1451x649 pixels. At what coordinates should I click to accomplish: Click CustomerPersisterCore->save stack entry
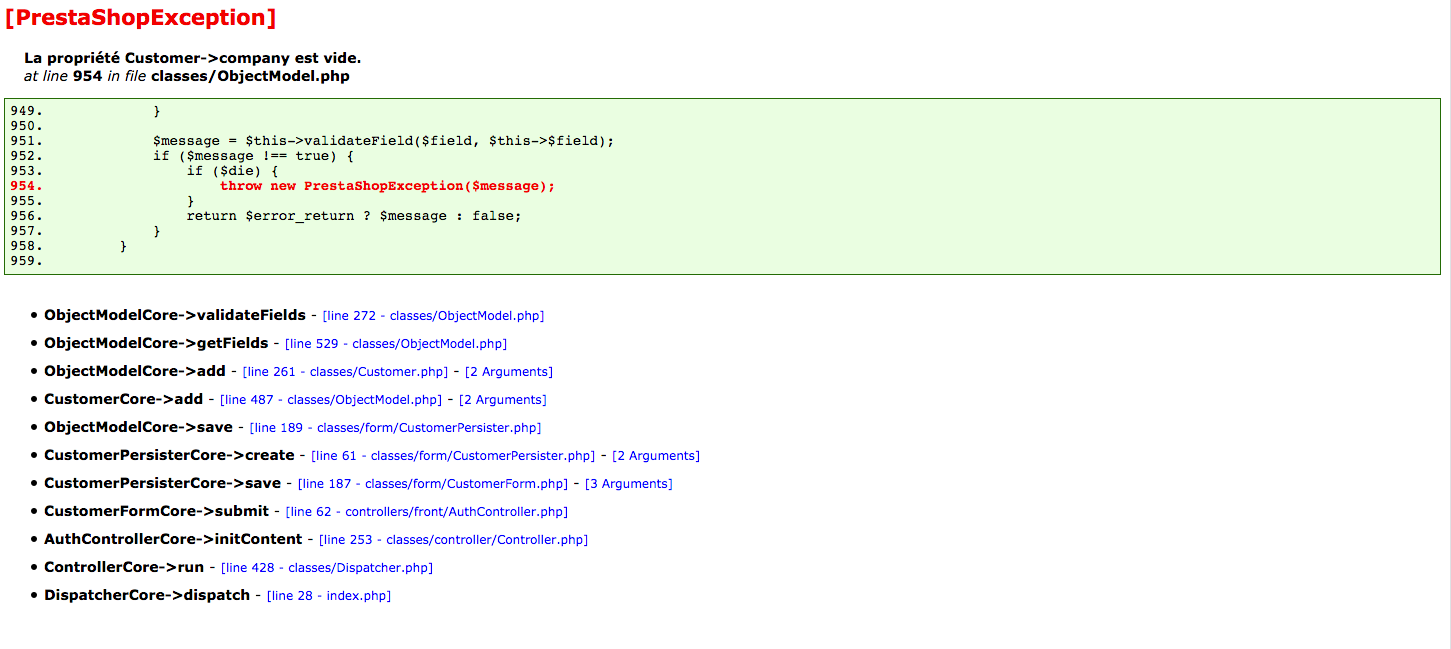click(162, 483)
